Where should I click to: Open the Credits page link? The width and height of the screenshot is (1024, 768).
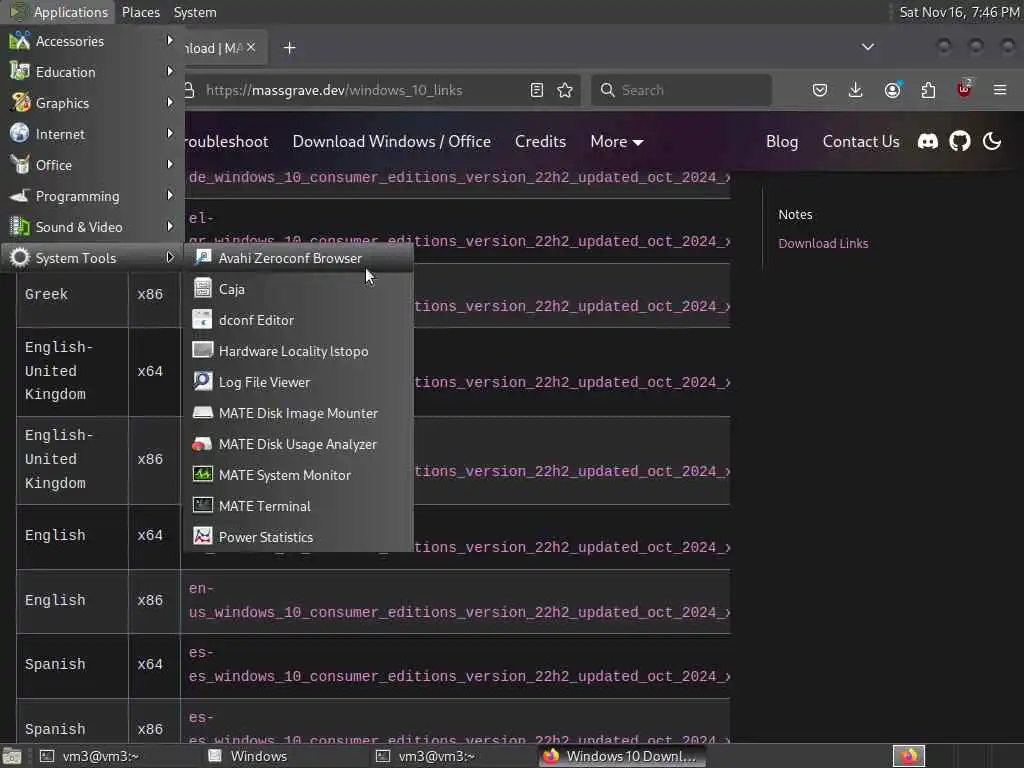540,142
